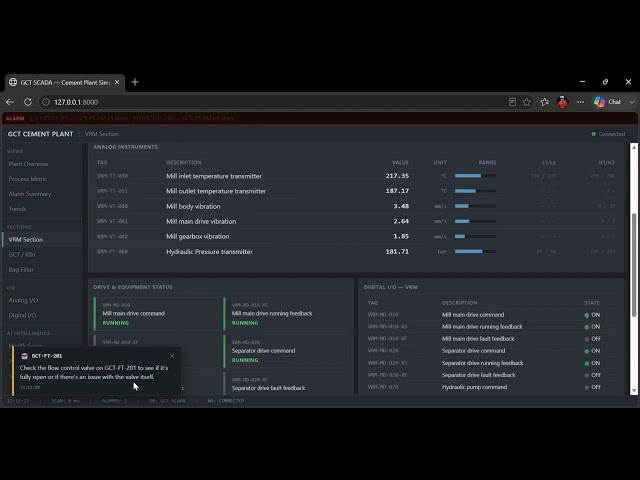The height and width of the screenshot is (480, 640).
Task: Minimize the browser window
Action: 582,82
